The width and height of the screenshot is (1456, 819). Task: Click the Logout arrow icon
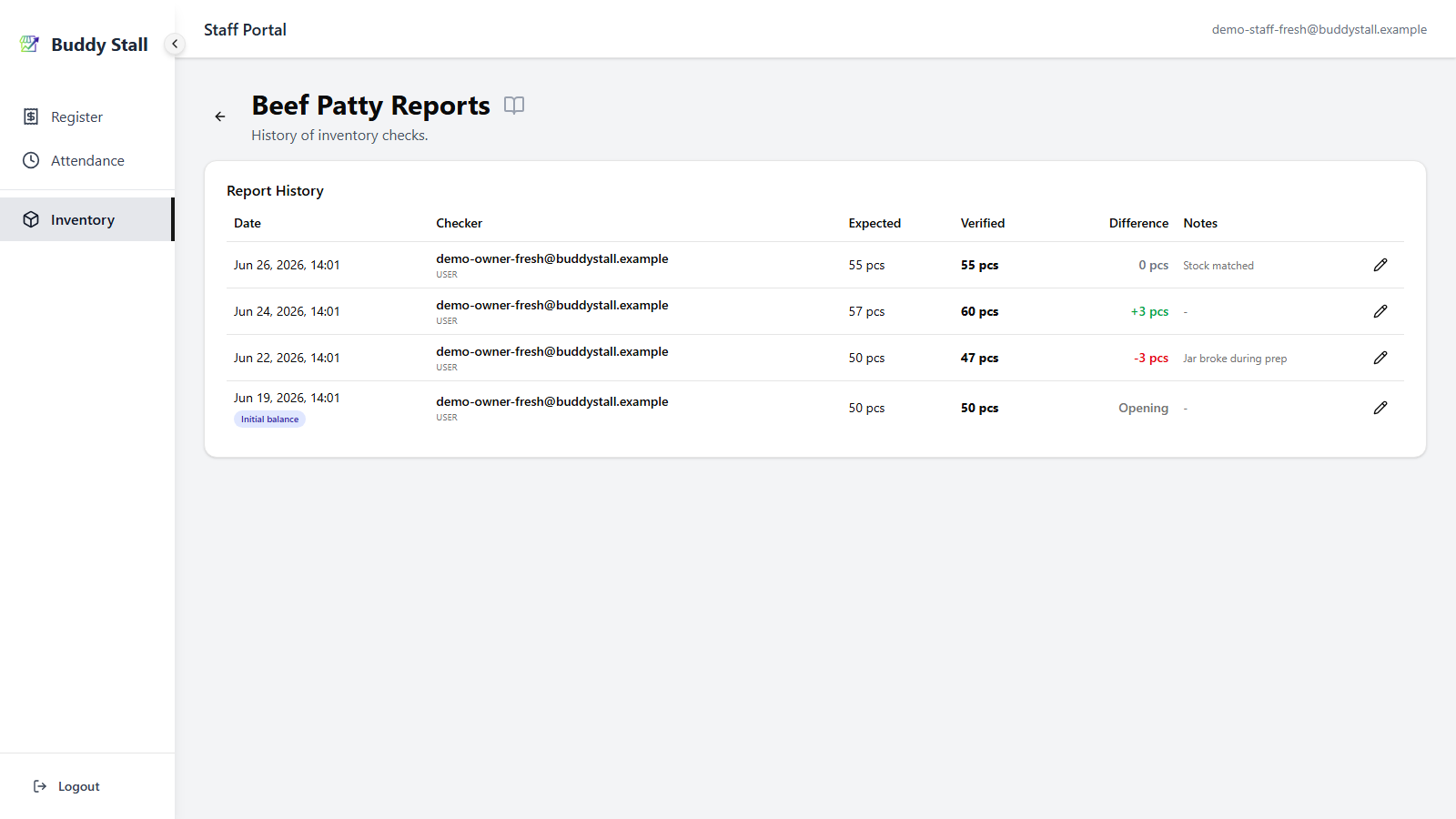click(40, 786)
